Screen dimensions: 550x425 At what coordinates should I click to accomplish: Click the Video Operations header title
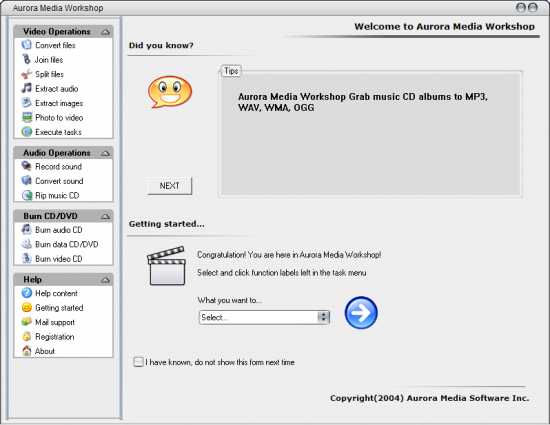[57, 32]
